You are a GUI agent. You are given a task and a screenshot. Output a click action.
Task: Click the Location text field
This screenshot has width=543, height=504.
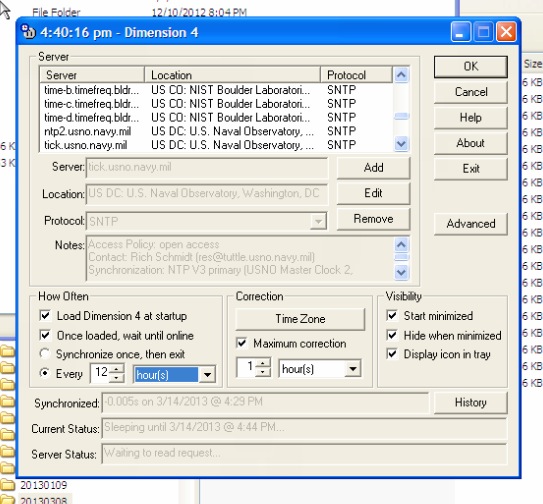[x=206, y=194]
